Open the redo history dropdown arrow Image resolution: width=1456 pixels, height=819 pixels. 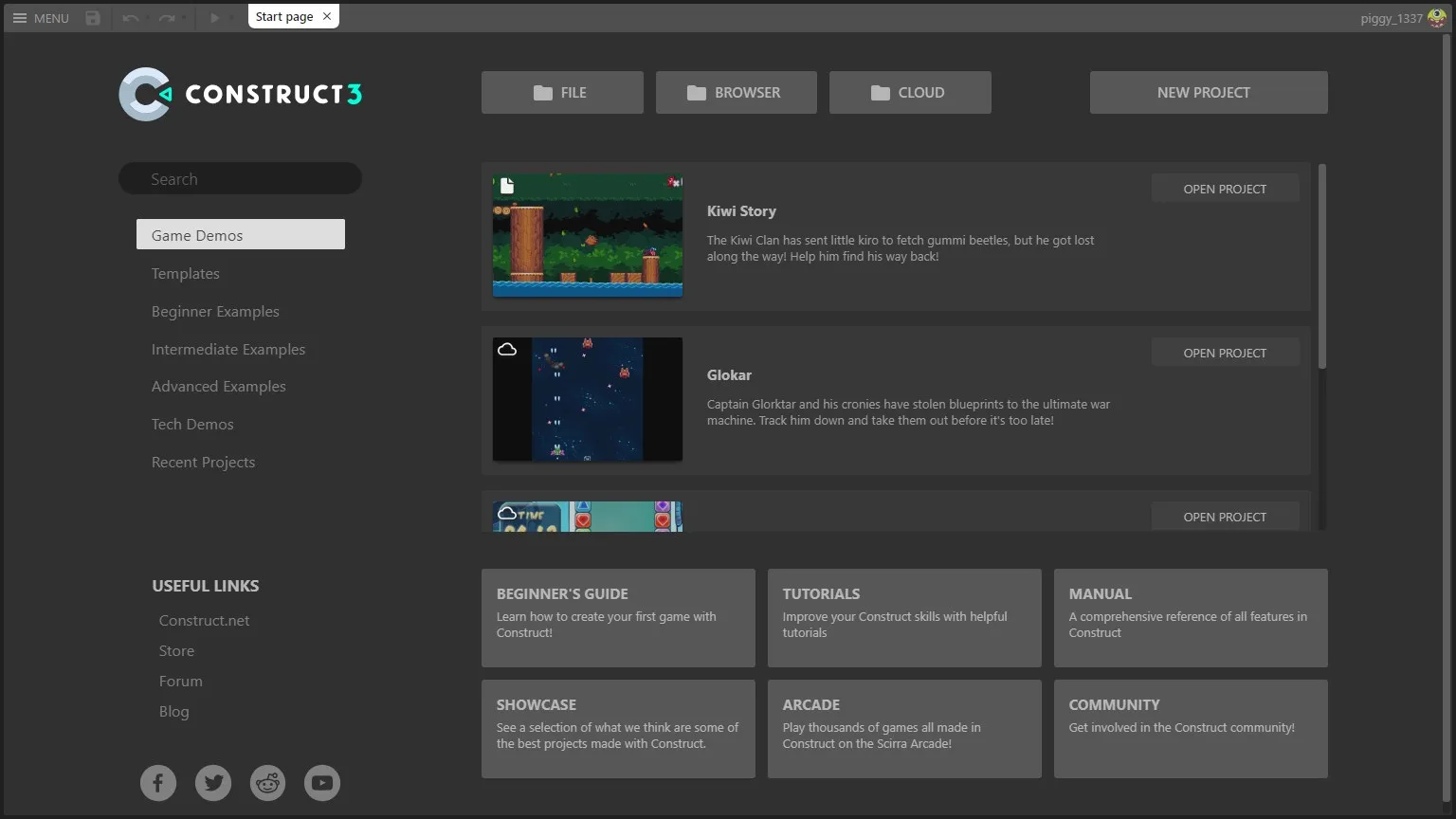pyautogui.click(x=183, y=18)
